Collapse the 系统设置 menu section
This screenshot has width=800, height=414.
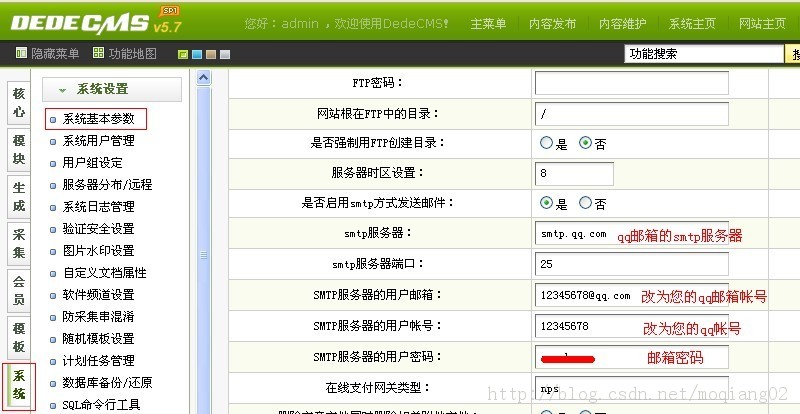tap(112, 89)
